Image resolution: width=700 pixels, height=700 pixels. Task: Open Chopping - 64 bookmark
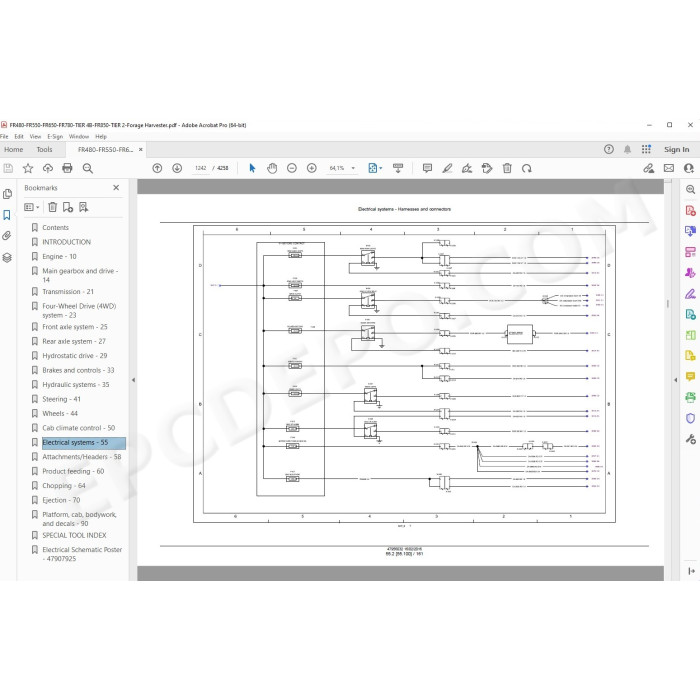coord(64,486)
